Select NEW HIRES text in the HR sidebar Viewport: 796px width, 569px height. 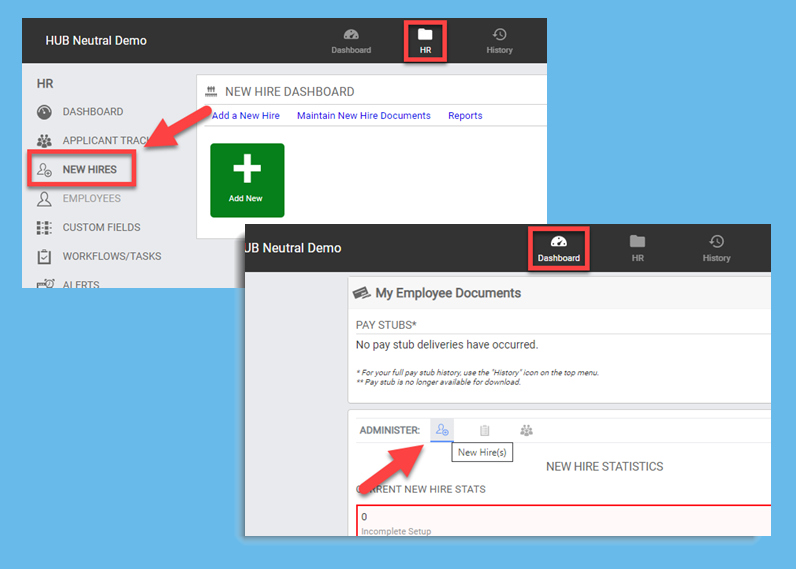coord(90,170)
